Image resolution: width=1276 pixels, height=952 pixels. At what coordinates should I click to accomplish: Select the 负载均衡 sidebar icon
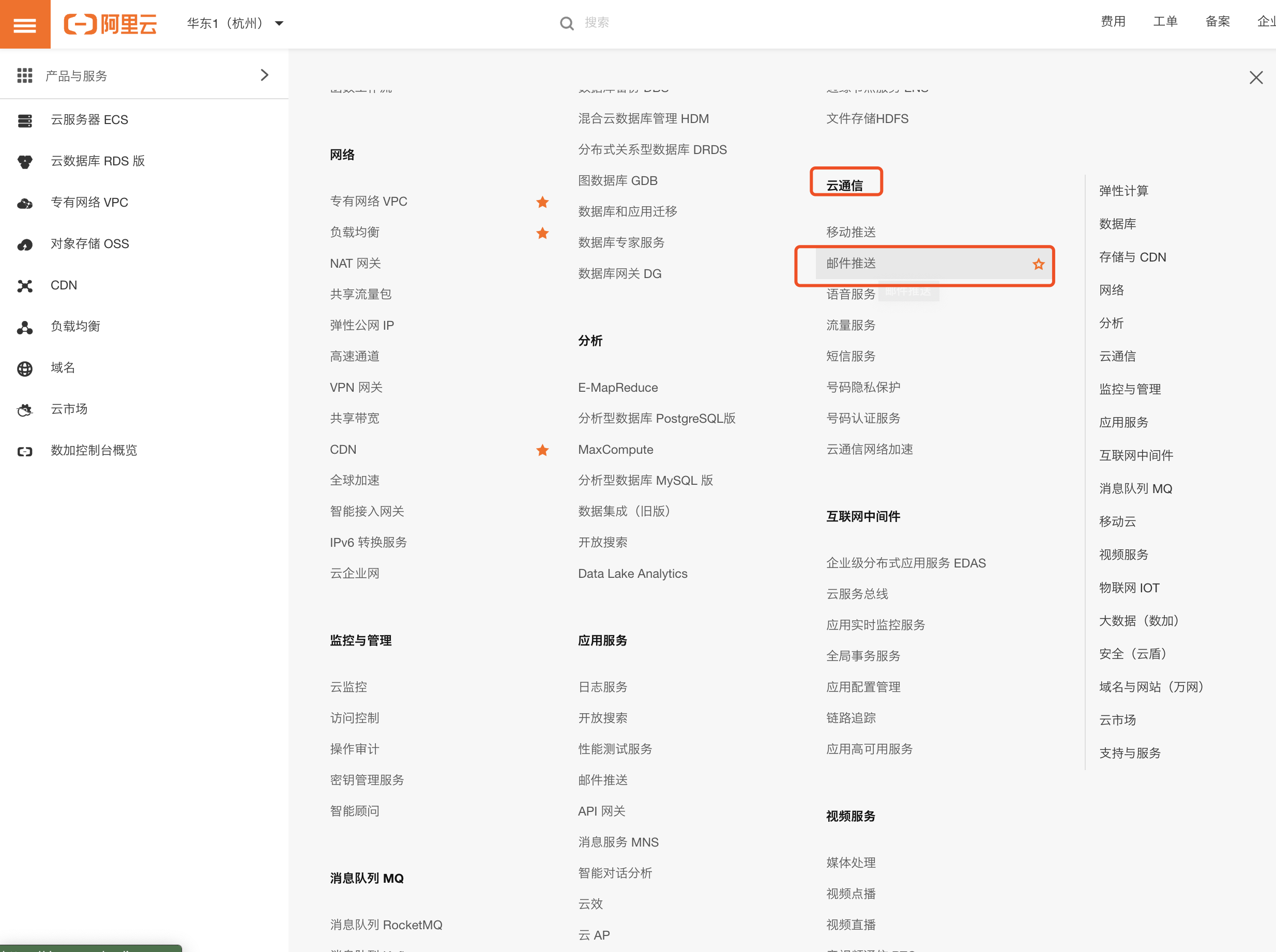tap(25, 326)
